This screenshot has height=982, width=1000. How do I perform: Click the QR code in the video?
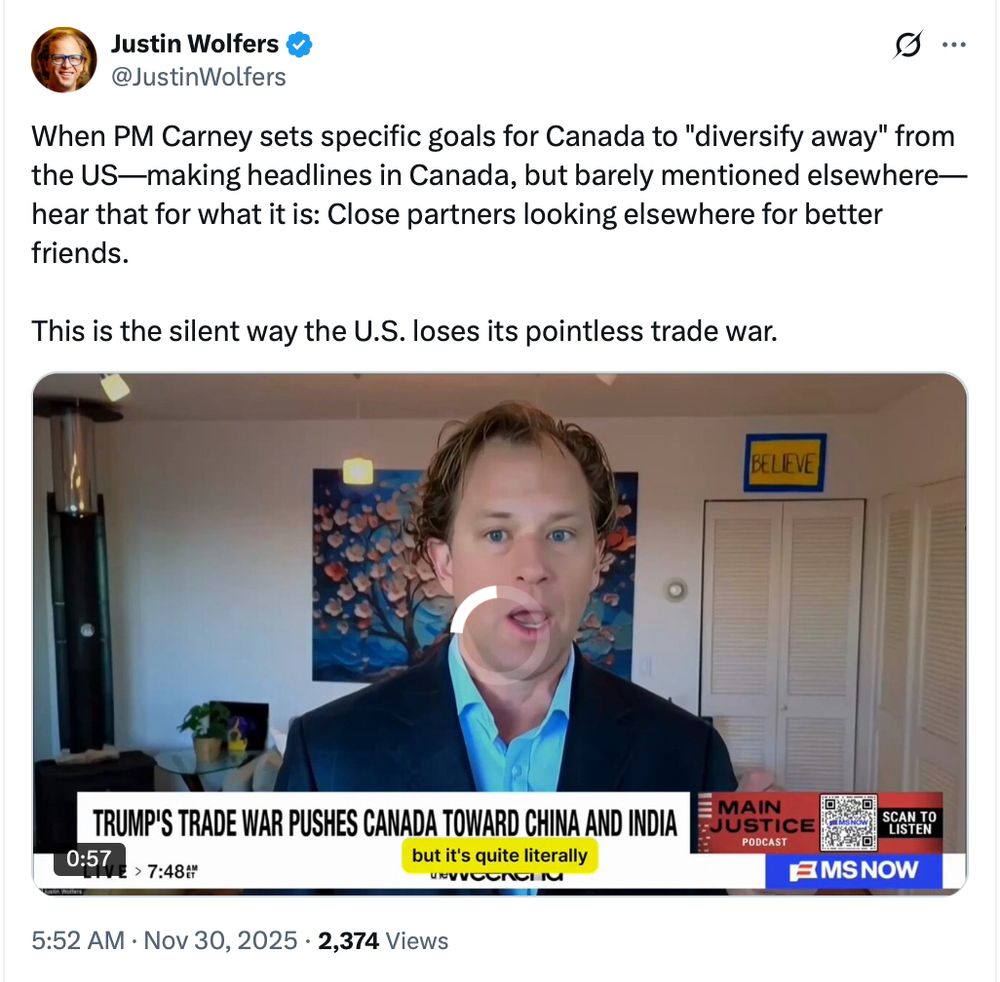point(848,823)
